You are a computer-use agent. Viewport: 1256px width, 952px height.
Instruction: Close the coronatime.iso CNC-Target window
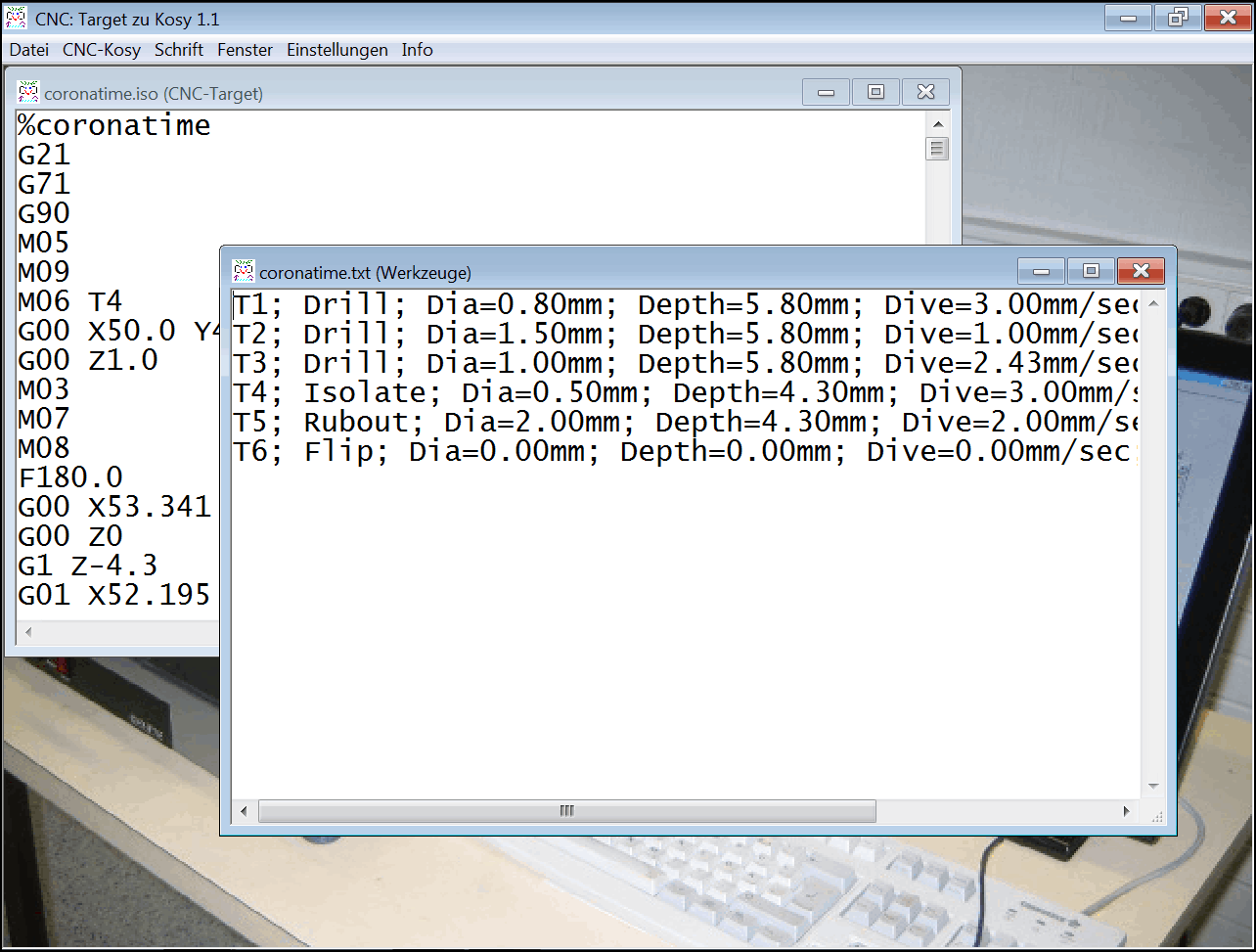click(925, 92)
